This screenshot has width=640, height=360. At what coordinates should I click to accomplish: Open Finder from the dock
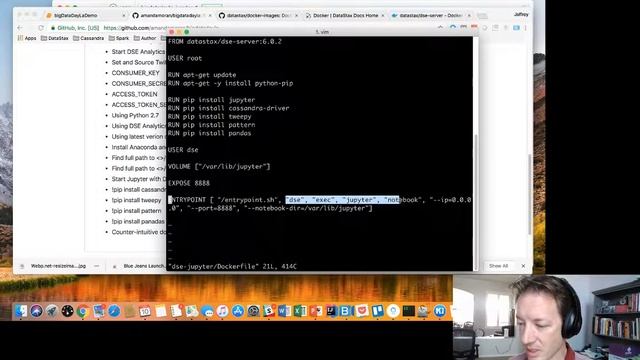pyautogui.click(x=21, y=311)
